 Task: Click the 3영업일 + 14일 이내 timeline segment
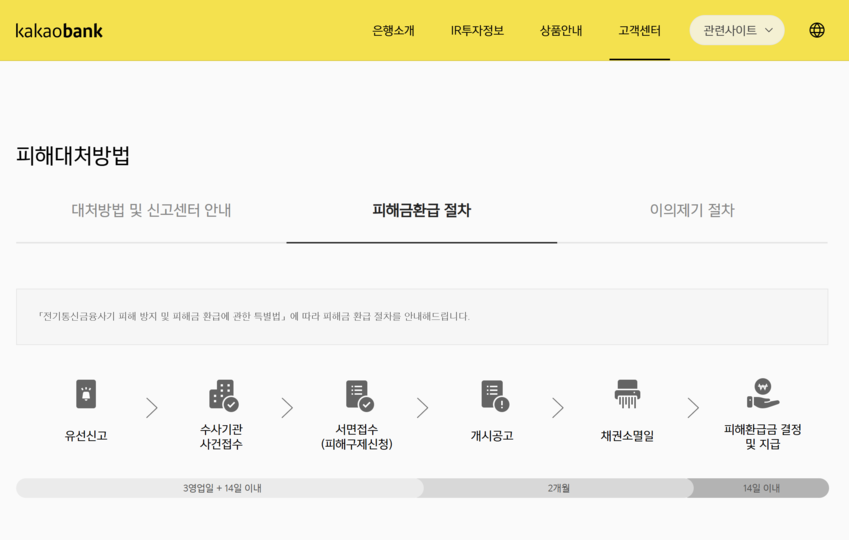click(222, 488)
